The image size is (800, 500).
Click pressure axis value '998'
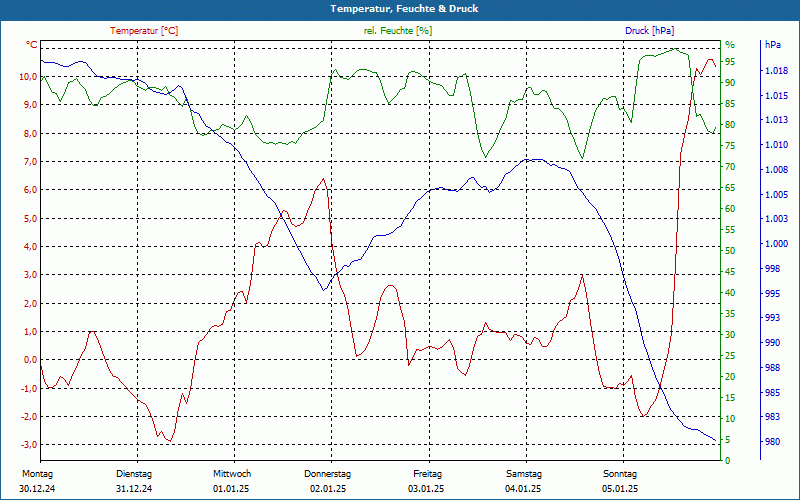click(x=772, y=268)
